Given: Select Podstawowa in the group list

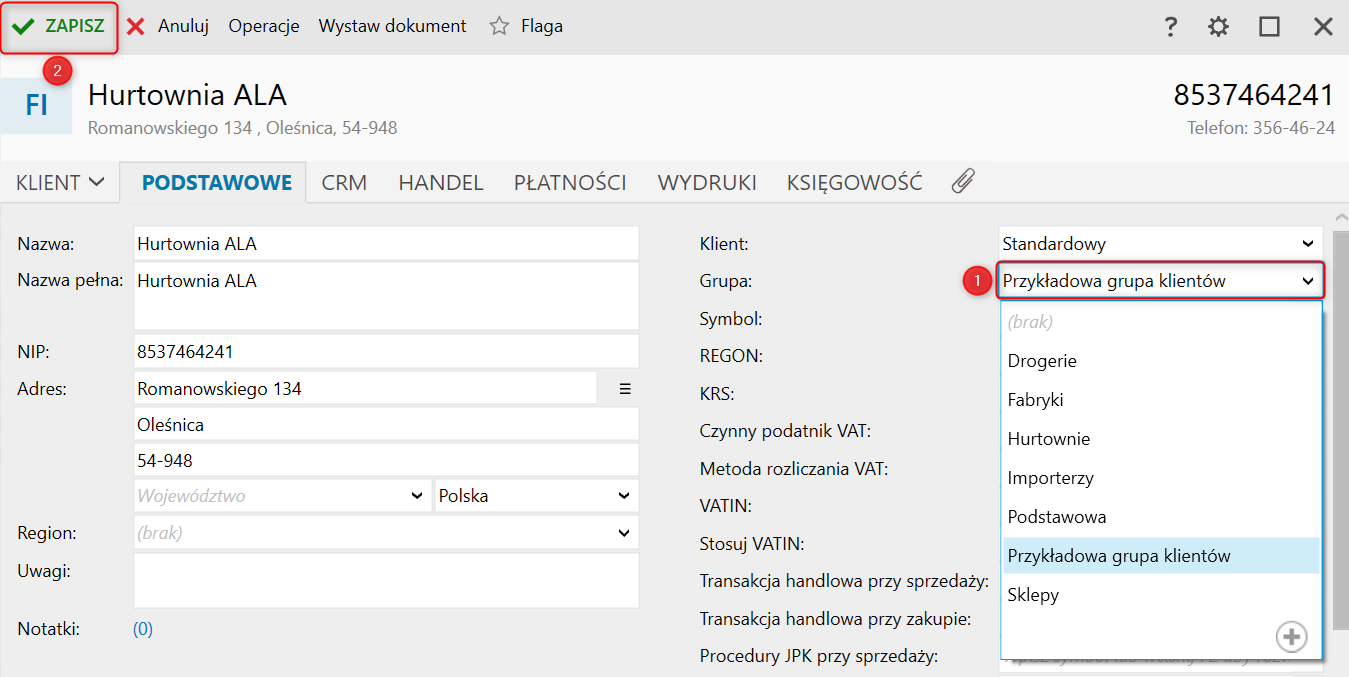Looking at the screenshot, I should coord(1161,516).
